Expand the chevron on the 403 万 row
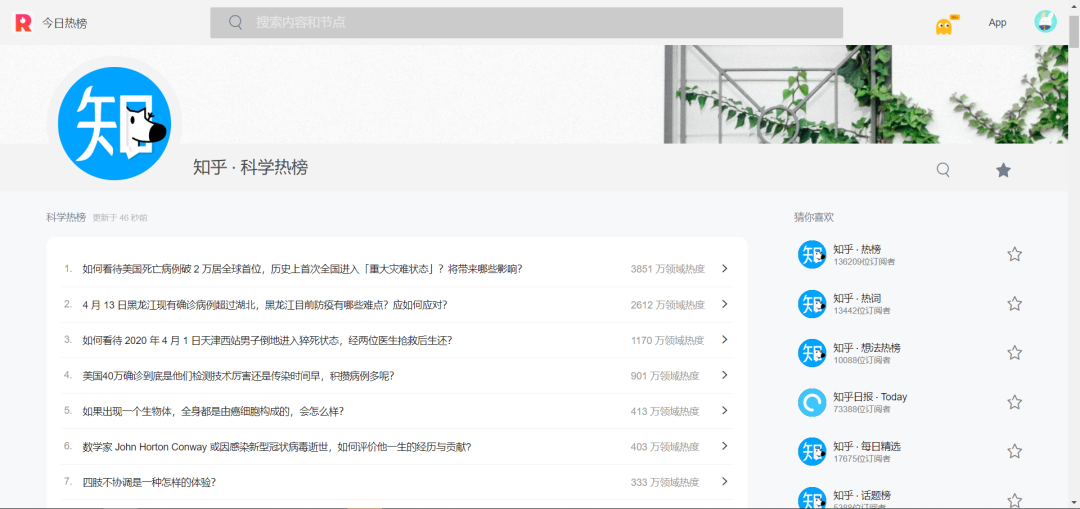 pyautogui.click(x=725, y=446)
